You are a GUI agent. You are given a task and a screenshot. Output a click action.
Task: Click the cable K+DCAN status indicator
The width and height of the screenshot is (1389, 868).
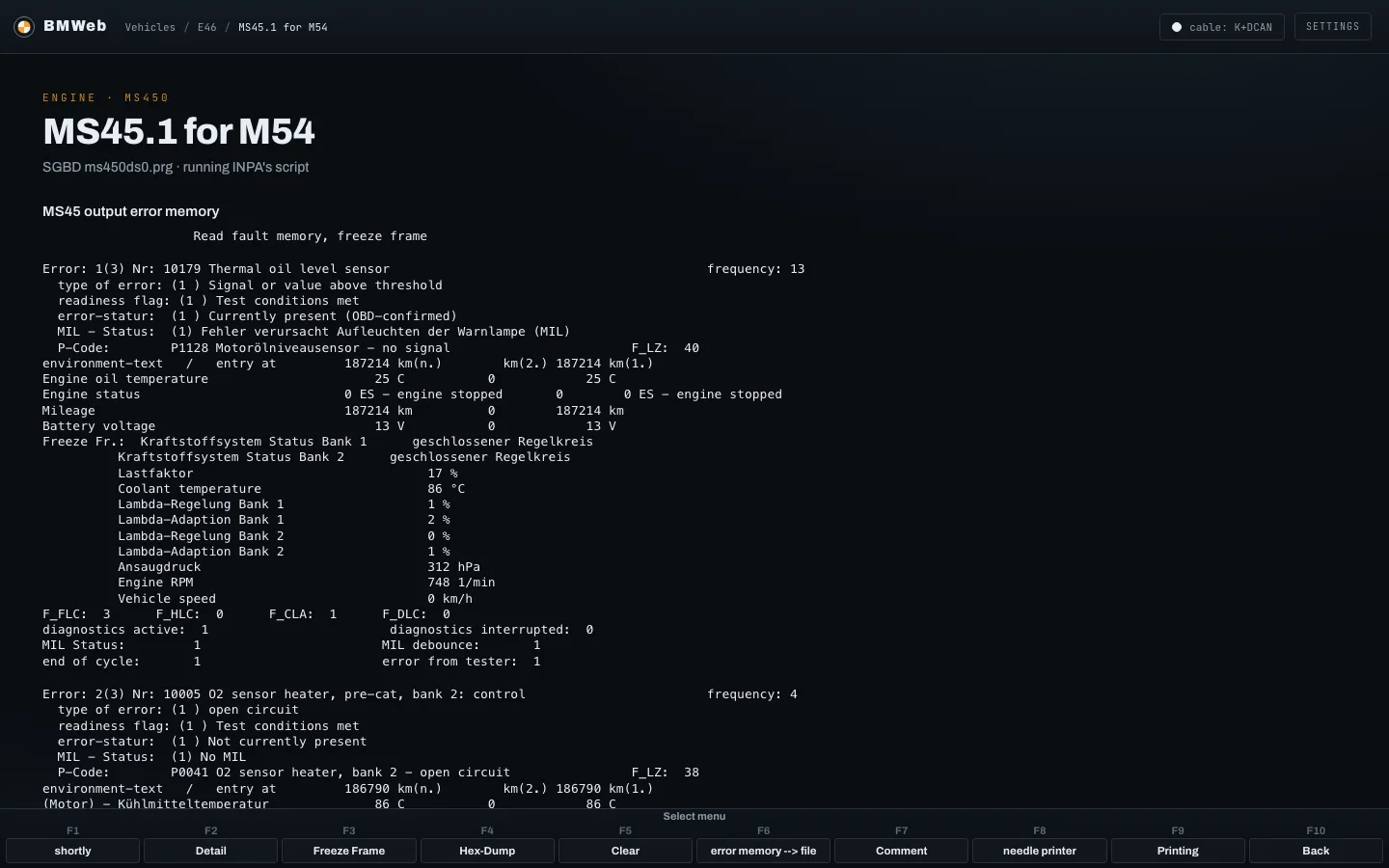[x=1221, y=27]
